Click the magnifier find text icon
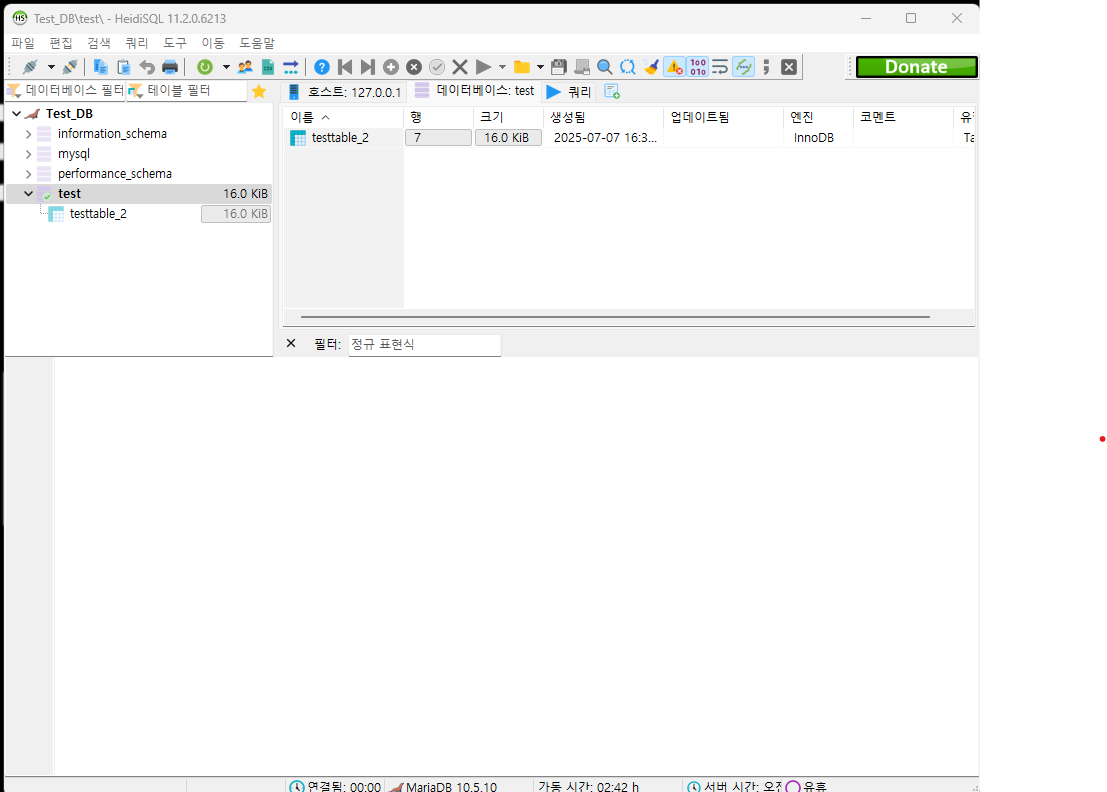Image resolution: width=1107 pixels, height=792 pixels. (x=605, y=67)
